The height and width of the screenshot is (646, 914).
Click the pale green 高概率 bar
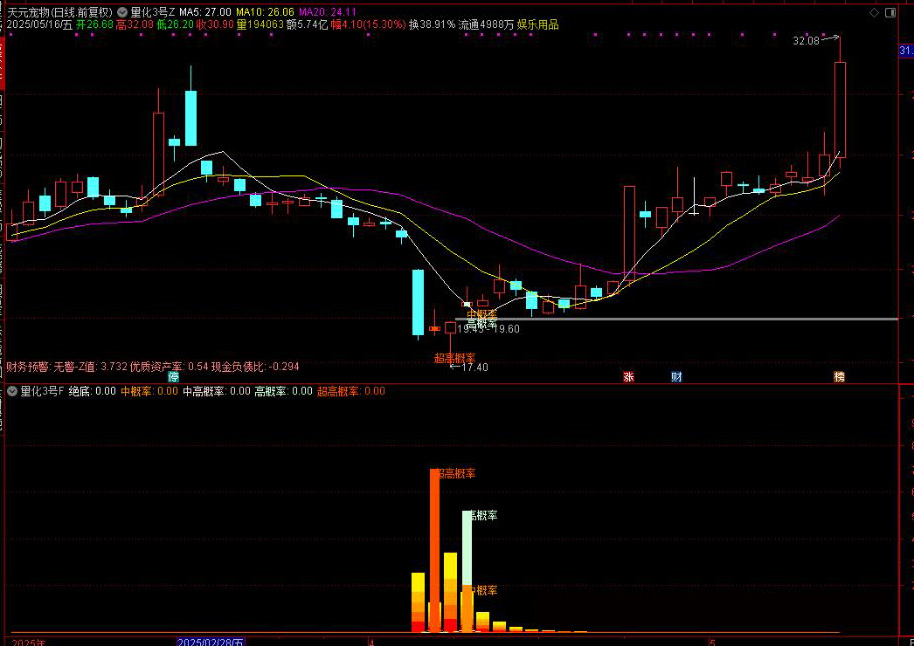[x=467, y=545]
